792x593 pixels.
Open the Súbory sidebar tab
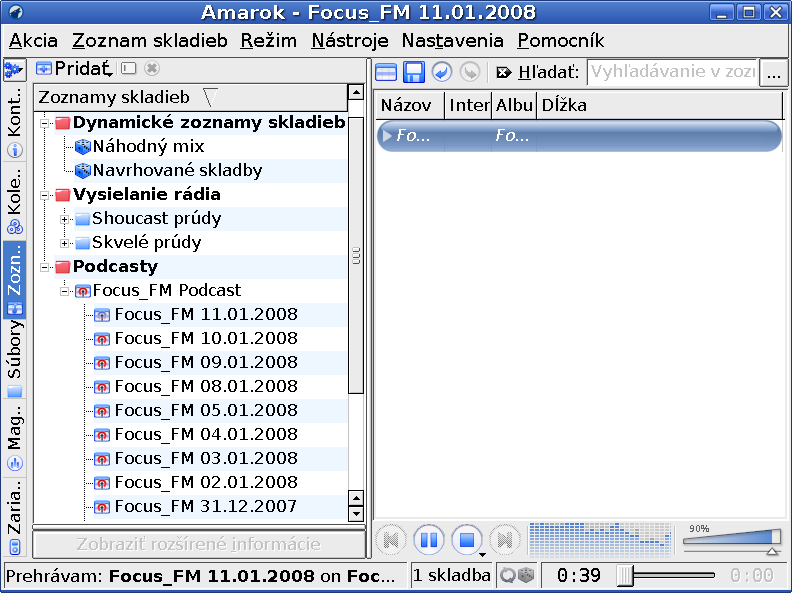pyautogui.click(x=15, y=359)
